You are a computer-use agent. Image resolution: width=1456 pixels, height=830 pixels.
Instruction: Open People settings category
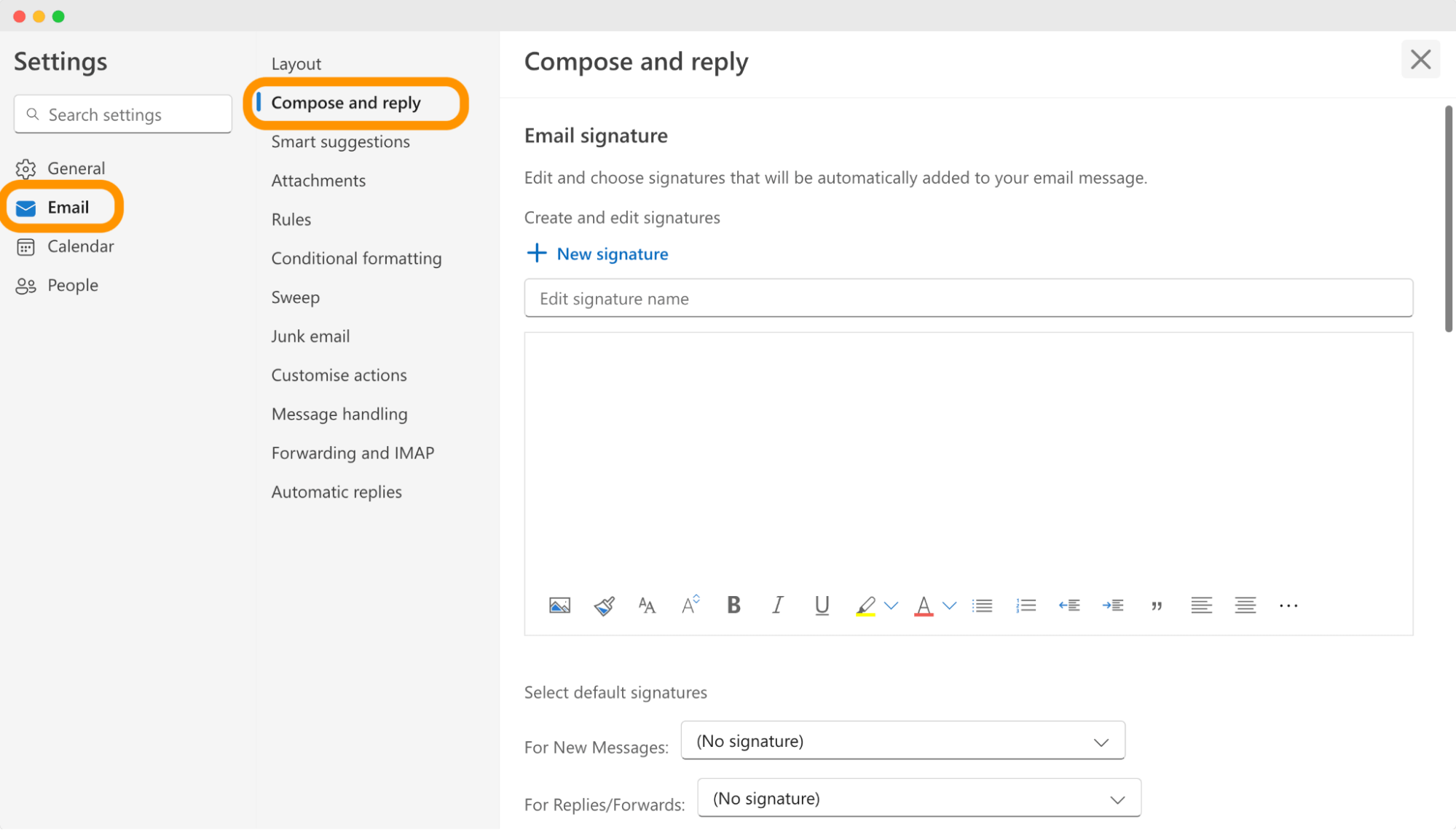(x=57, y=286)
